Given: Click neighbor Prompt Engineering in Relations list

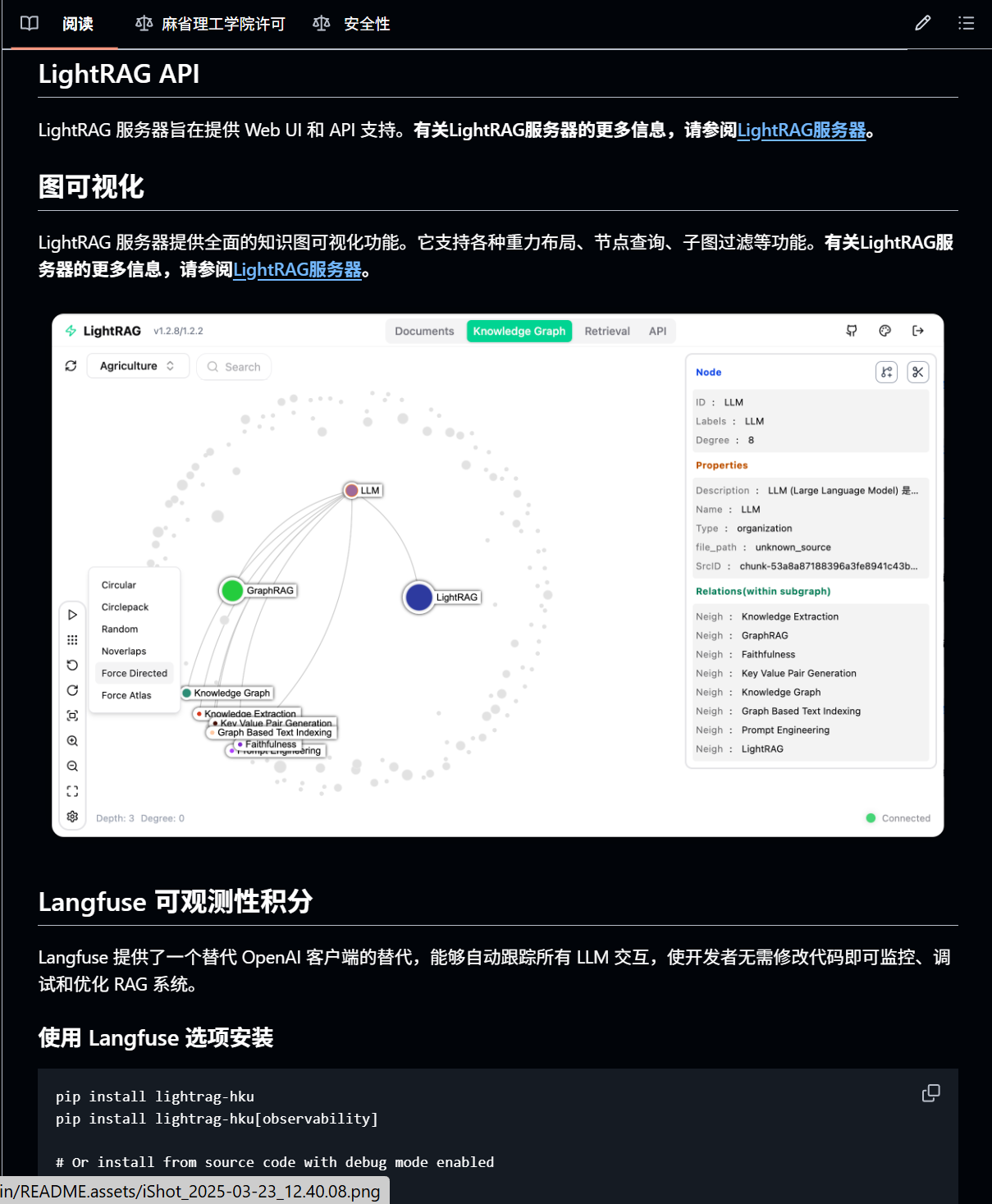Looking at the screenshot, I should [x=785, y=730].
